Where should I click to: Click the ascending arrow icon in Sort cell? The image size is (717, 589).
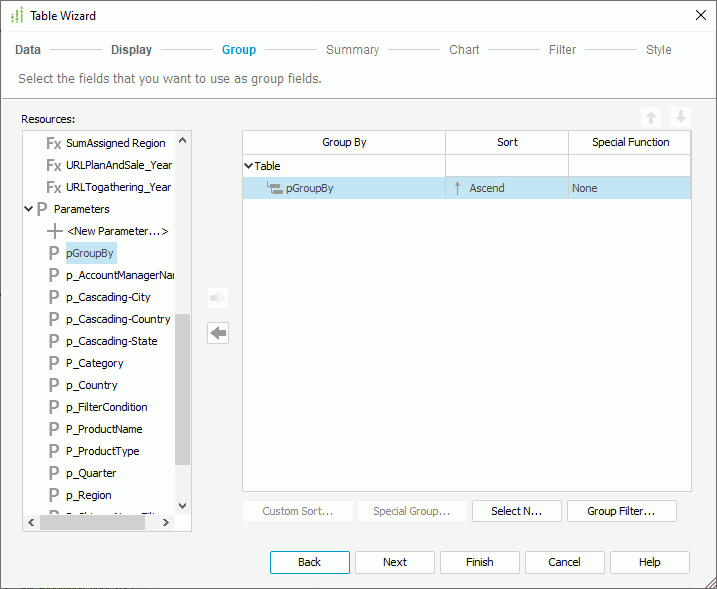tap(457, 188)
